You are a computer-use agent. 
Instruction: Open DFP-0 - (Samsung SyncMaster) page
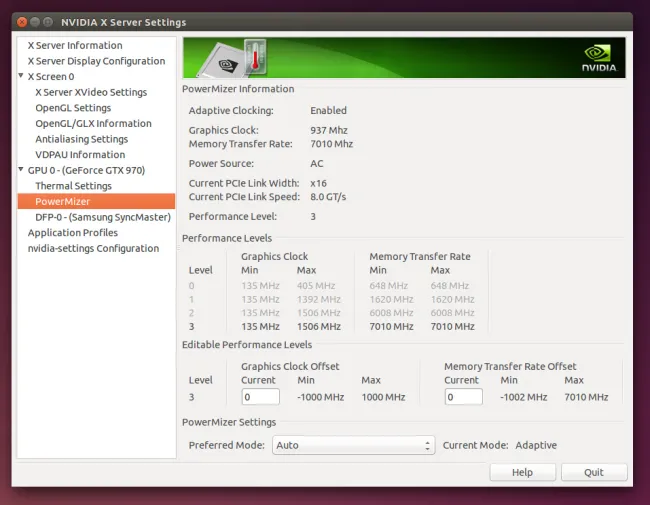coord(103,217)
